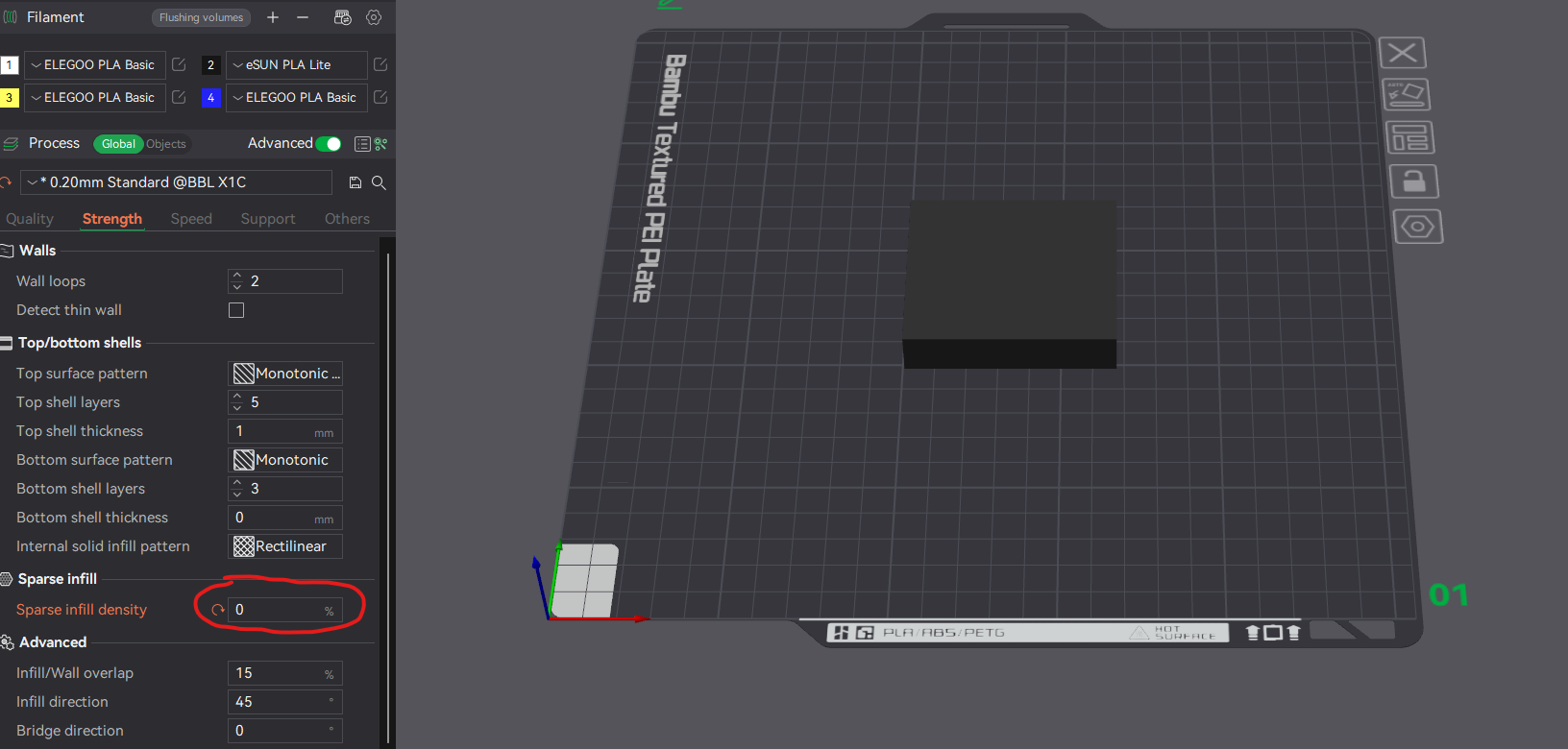Click the search process settings icon
The height and width of the screenshot is (749, 1568).
point(379,182)
